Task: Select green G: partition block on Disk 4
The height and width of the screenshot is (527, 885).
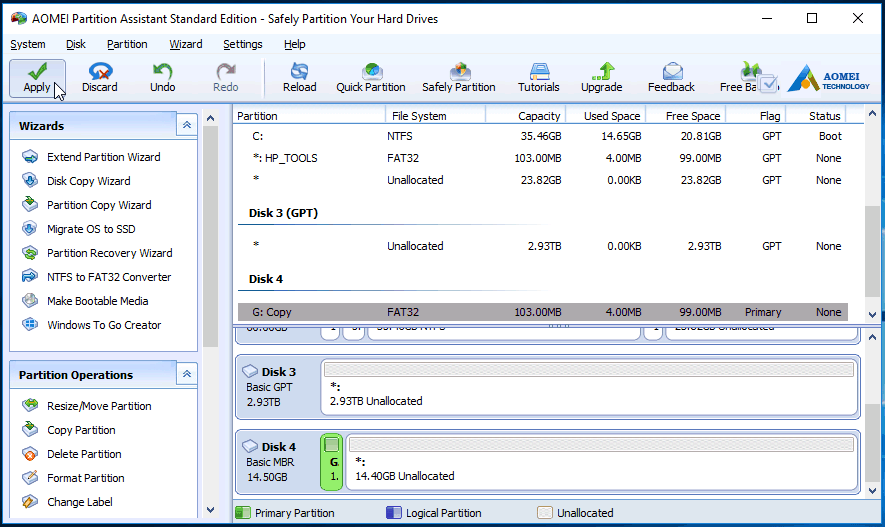Action: pyautogui.click(x=332, y=462)
